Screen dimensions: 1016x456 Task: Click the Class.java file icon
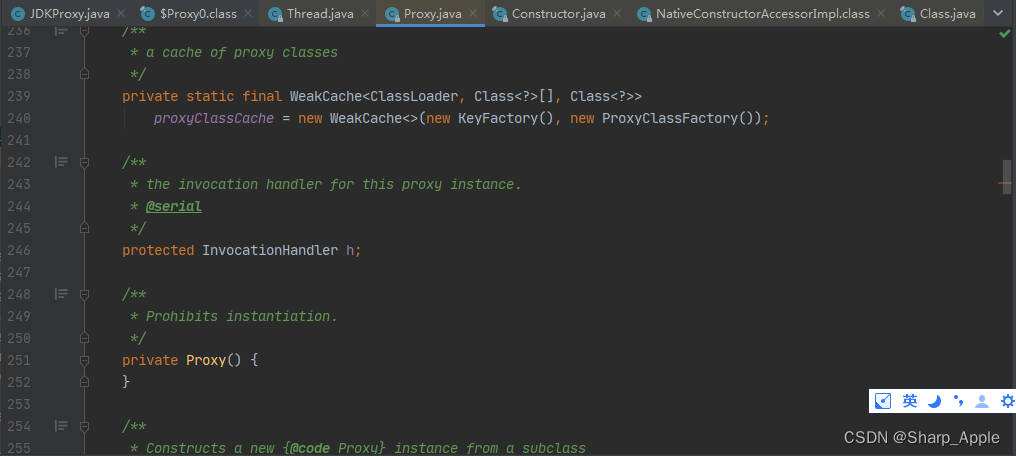tap(907, 14)
